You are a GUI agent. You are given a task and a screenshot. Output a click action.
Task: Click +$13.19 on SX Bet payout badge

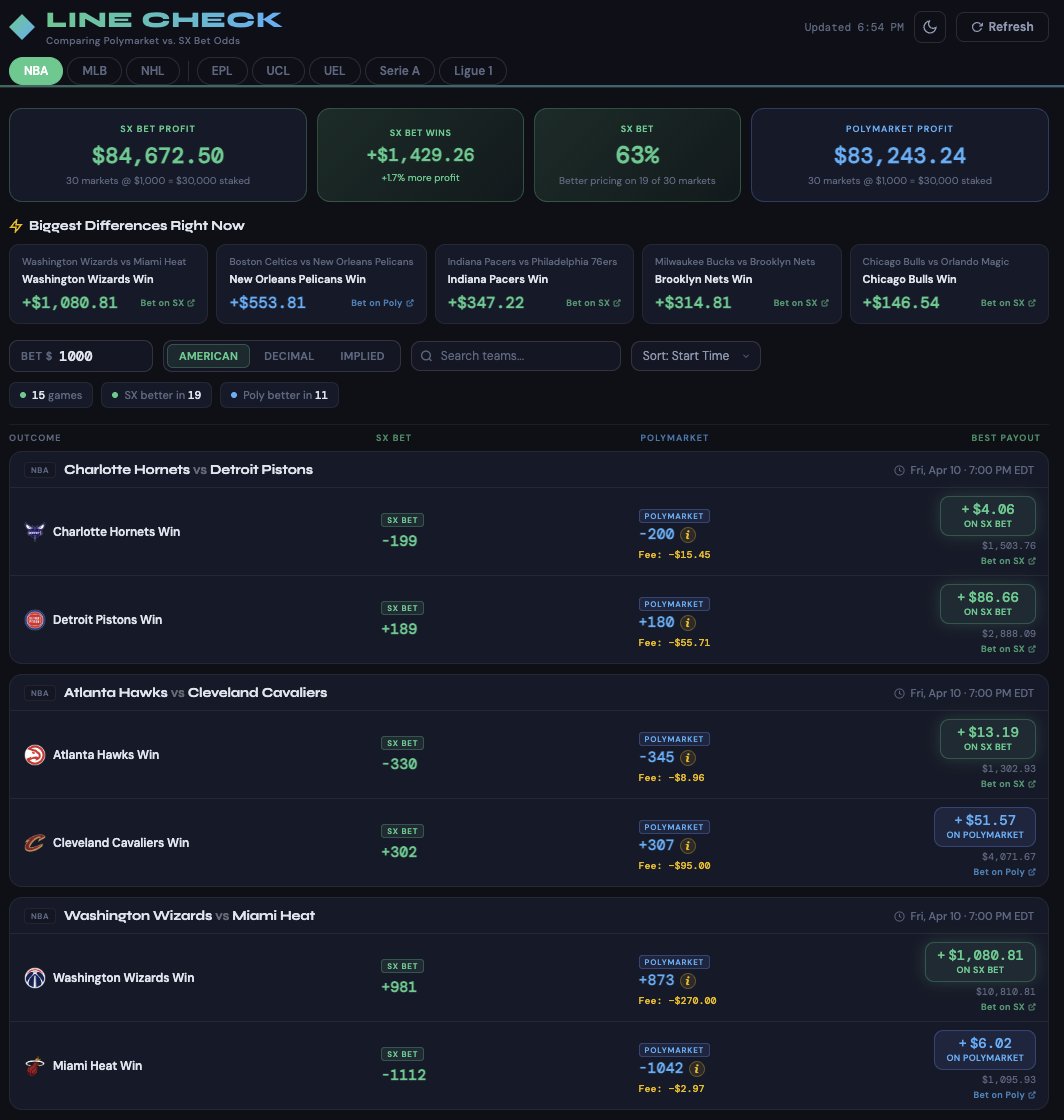pyautogui.click(x=988, y=739)
